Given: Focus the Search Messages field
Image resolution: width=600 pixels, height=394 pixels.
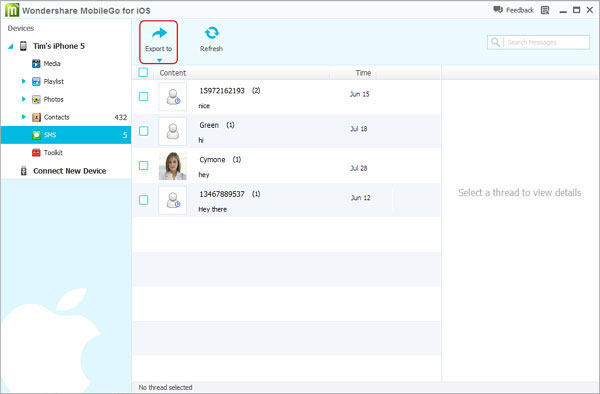Looking at the screenshot, I should [538, 42].
